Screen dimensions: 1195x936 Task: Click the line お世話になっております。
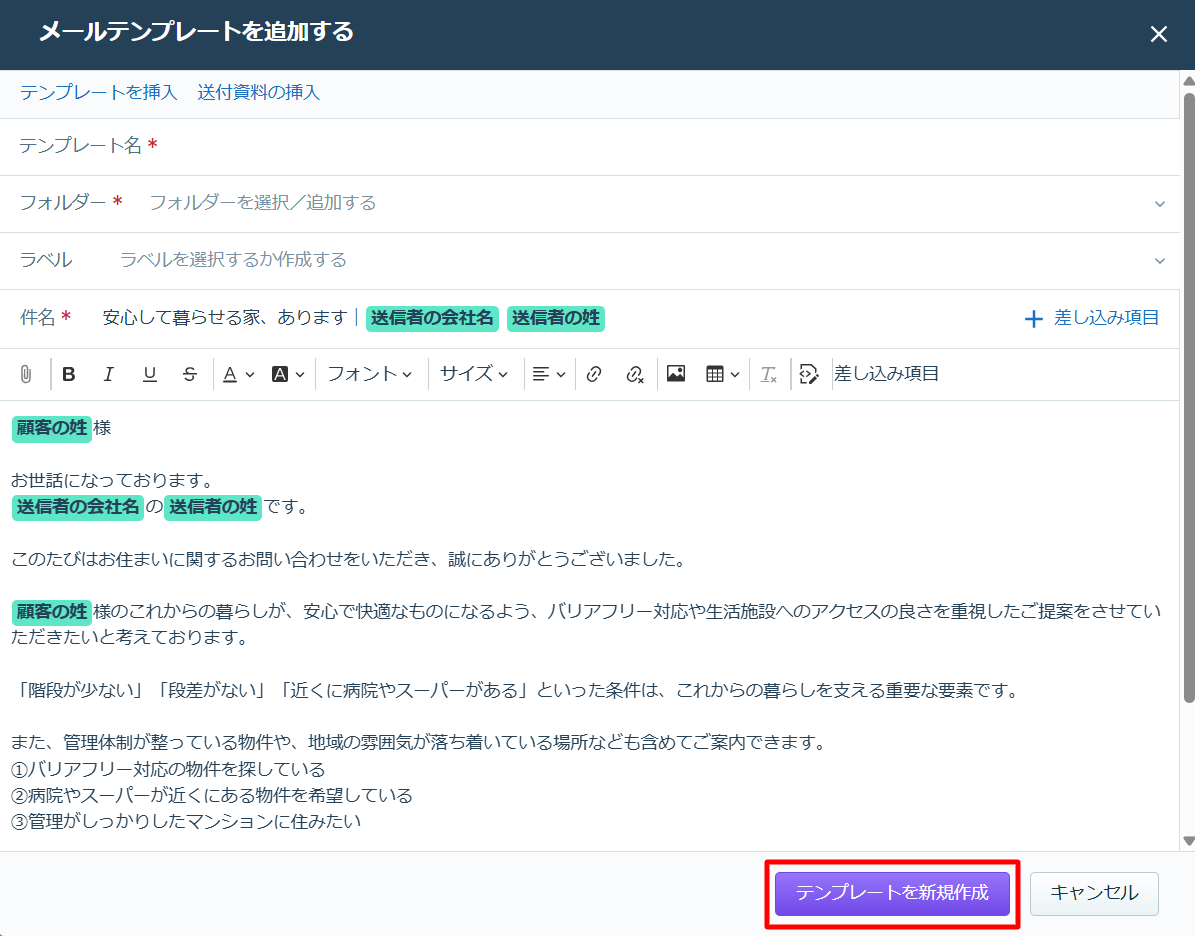point(113,481)
